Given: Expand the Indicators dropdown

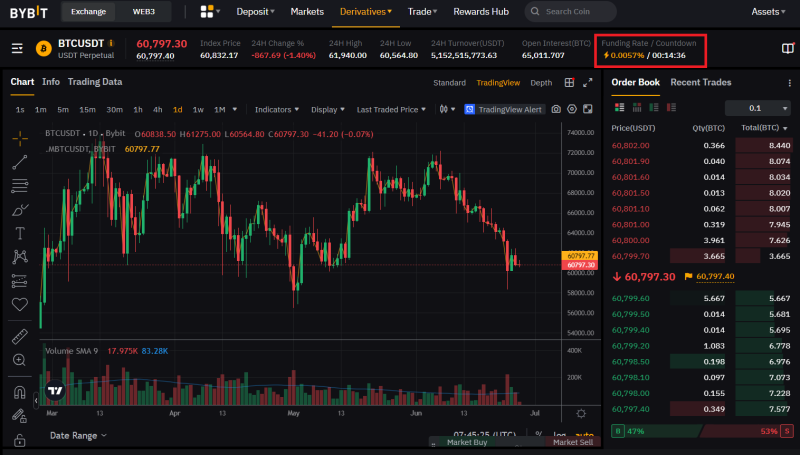Looking at the screenshot, I should coord(277,110).
